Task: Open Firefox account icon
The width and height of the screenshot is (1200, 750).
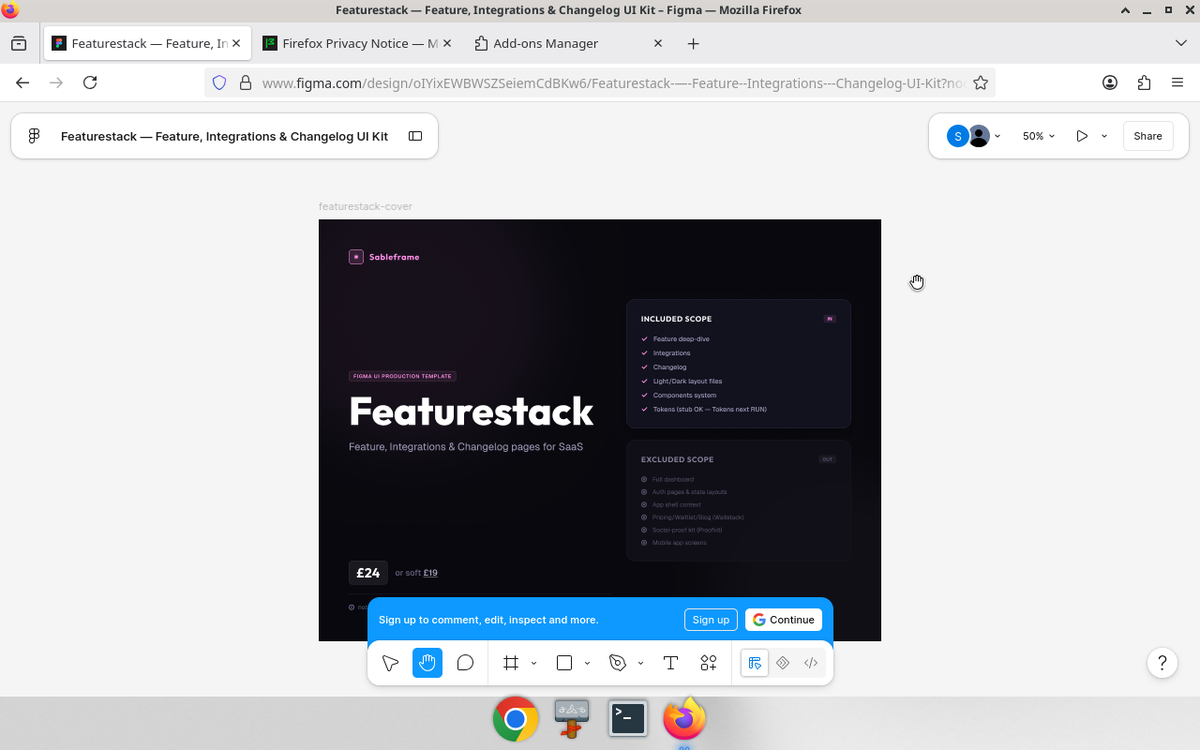Action: (x=1110, y=83)
